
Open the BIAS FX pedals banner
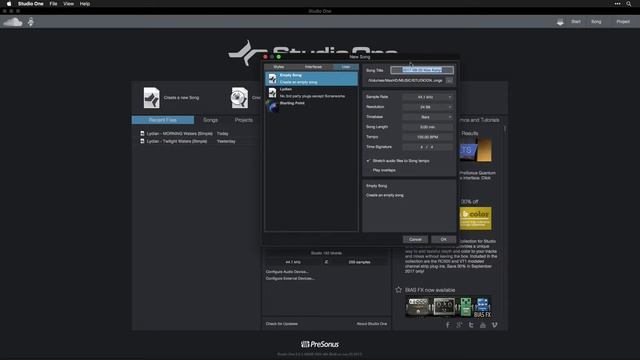tap(448, 307)
